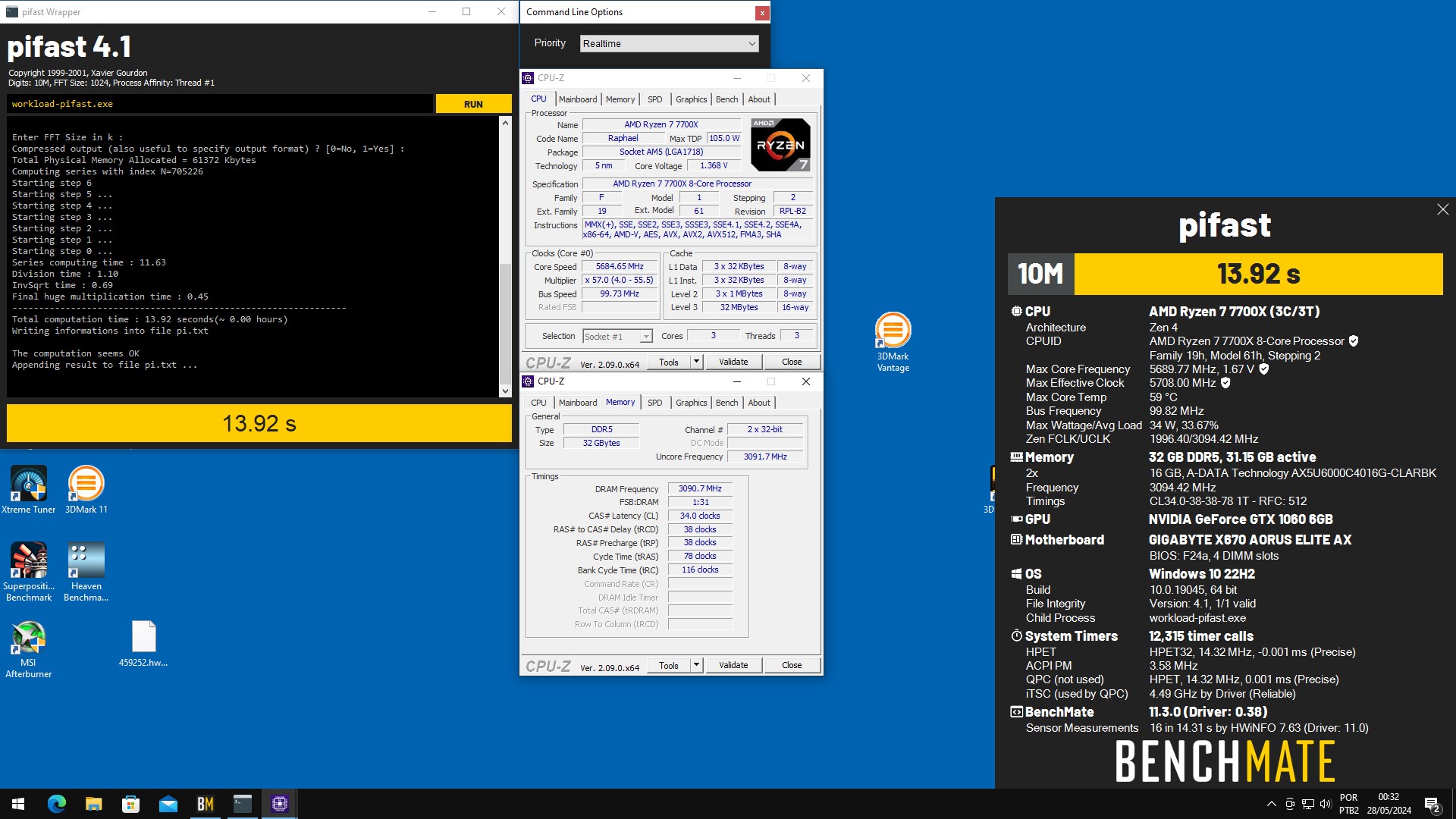Show hidden system tray icons
The height and width of the screenshot is (819, 1456).
(1271, 804)
